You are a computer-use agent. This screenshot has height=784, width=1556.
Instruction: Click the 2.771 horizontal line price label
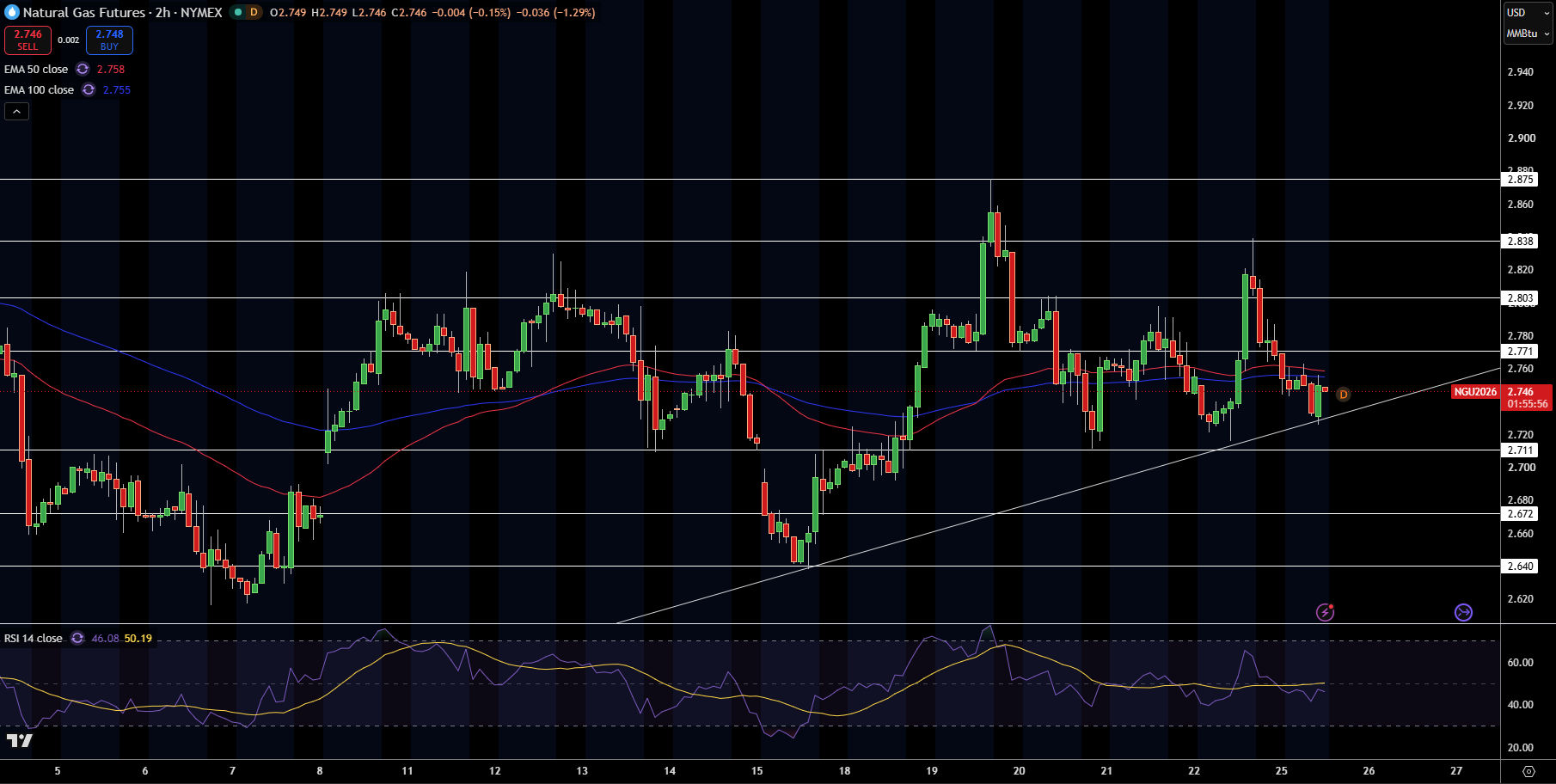1520,352
